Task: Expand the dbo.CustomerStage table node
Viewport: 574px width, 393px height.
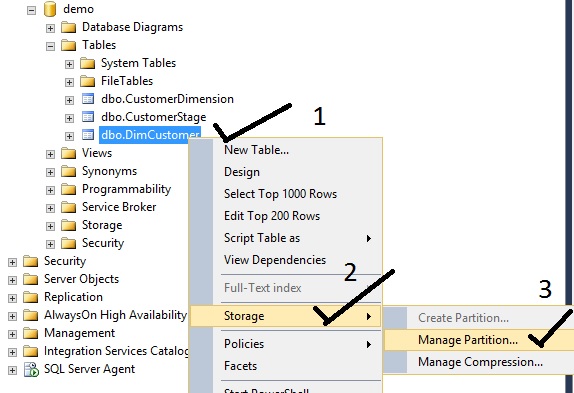Action: 70,118
